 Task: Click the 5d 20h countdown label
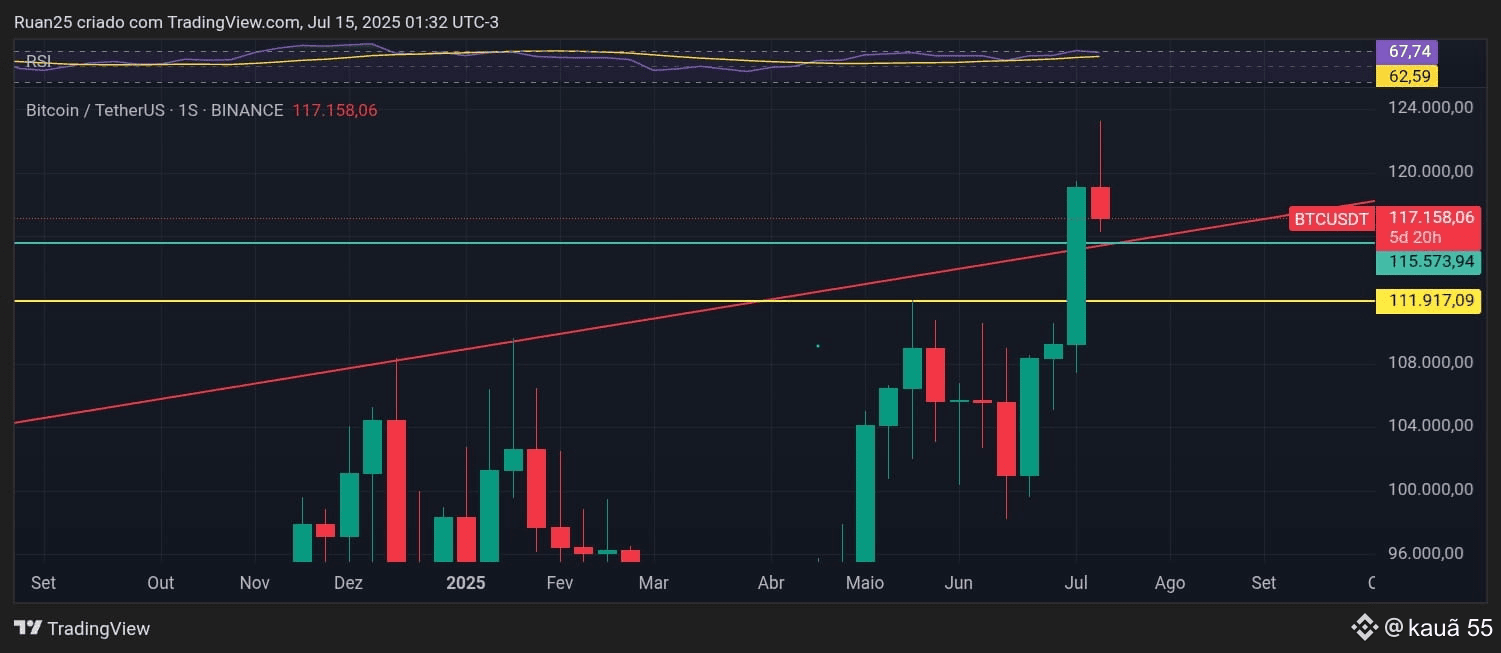pos(1414,238)
